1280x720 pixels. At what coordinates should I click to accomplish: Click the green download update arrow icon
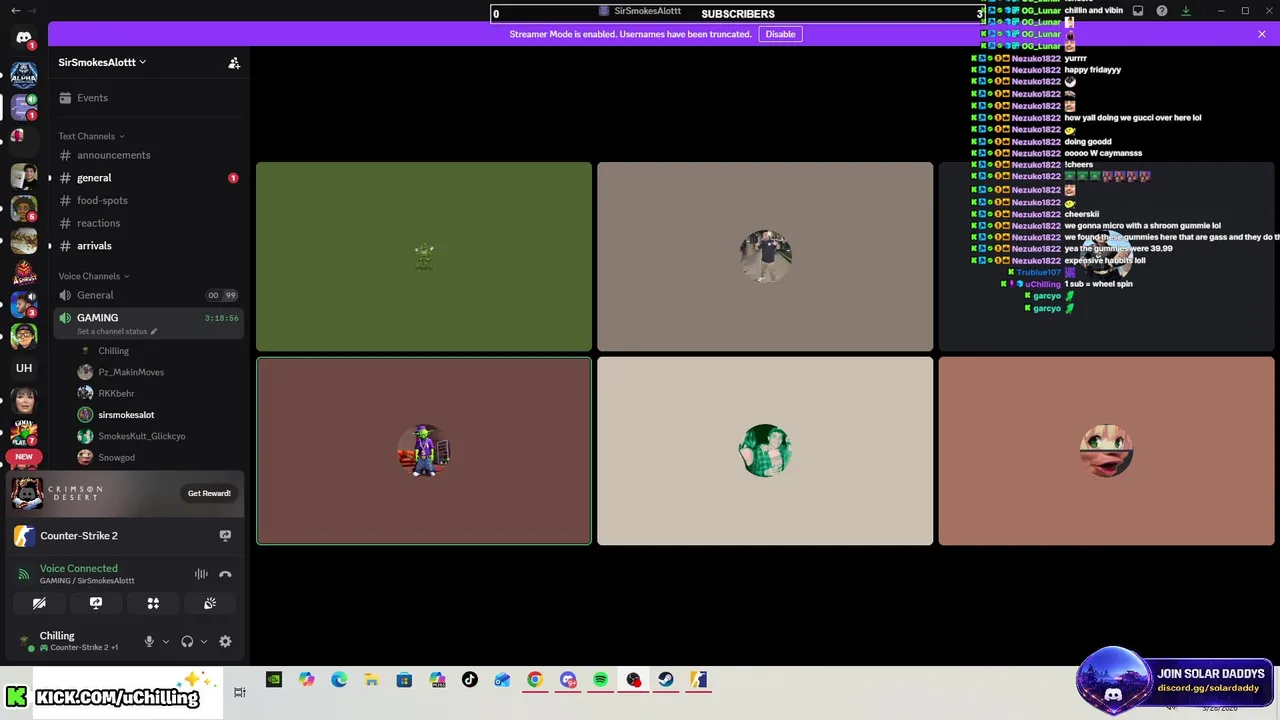tap(1186, 11)
